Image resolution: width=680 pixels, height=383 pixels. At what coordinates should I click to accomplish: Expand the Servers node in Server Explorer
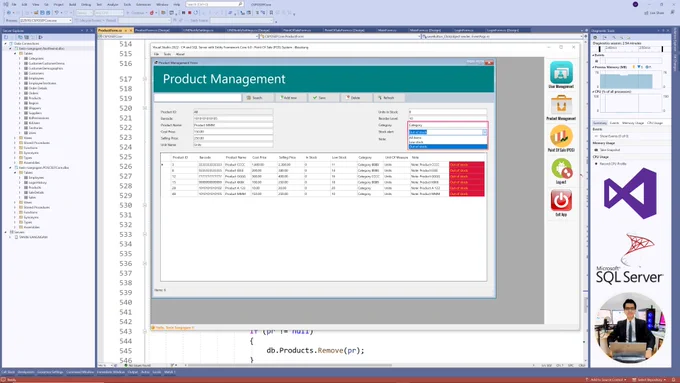pos(6,232)
